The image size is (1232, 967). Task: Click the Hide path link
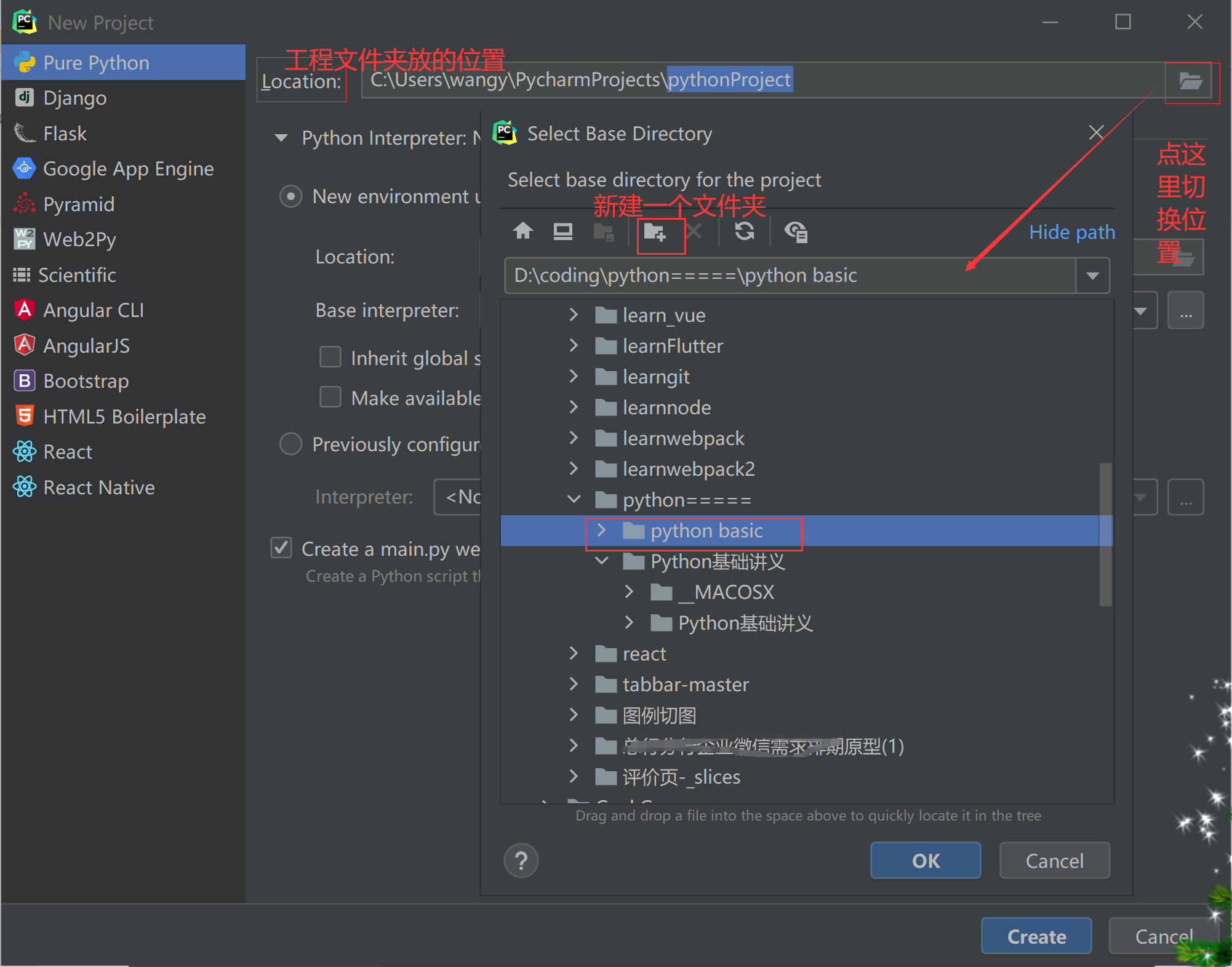click(x=1071, y=232)
